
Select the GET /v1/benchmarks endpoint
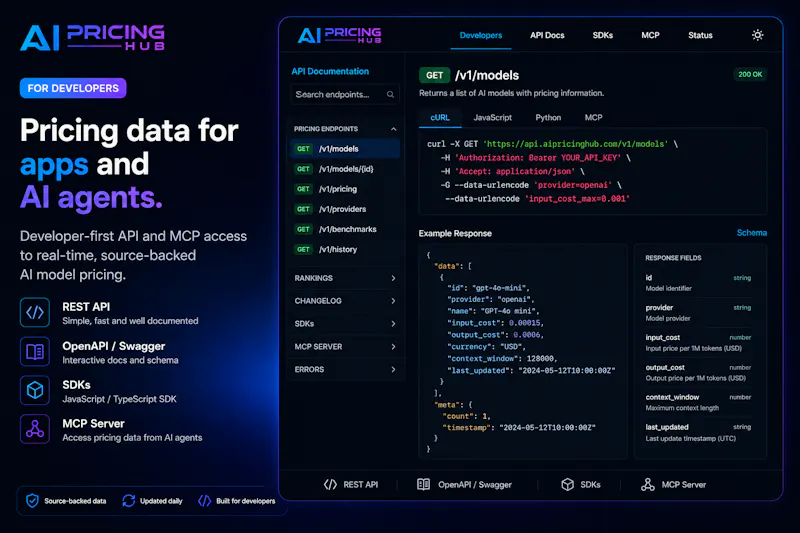(345, 230)
